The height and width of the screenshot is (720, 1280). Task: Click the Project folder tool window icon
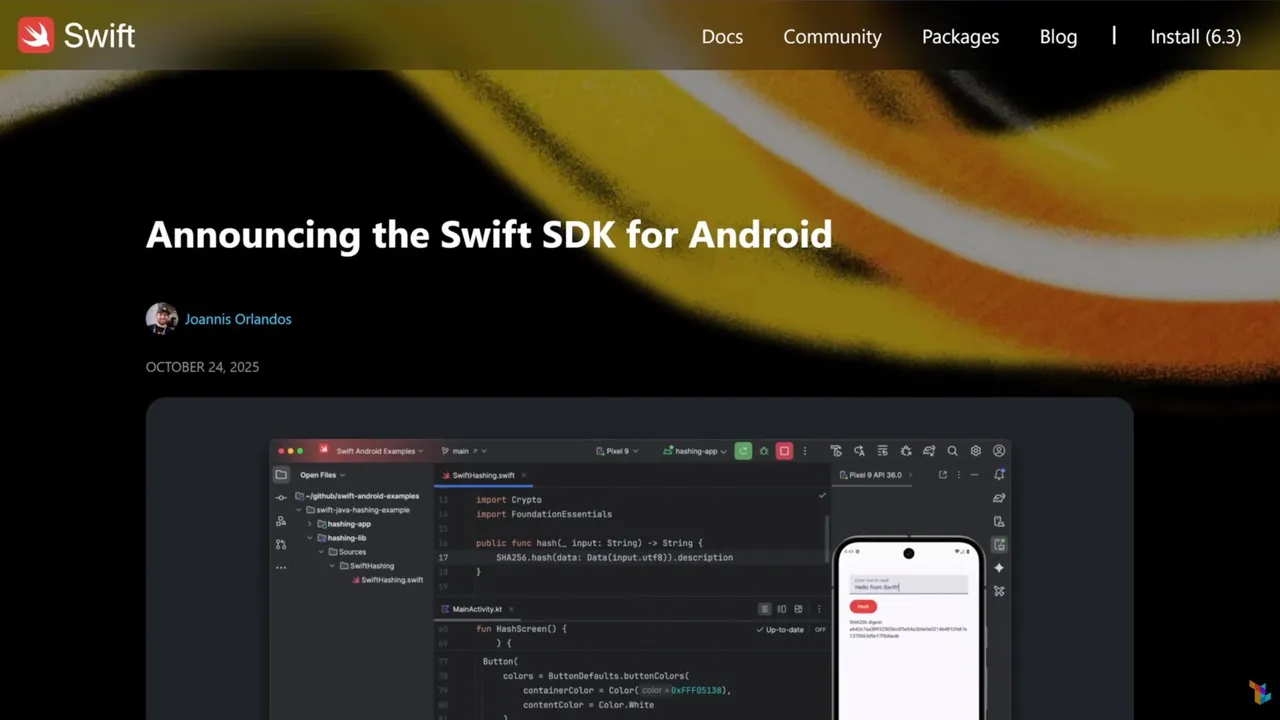281,475
